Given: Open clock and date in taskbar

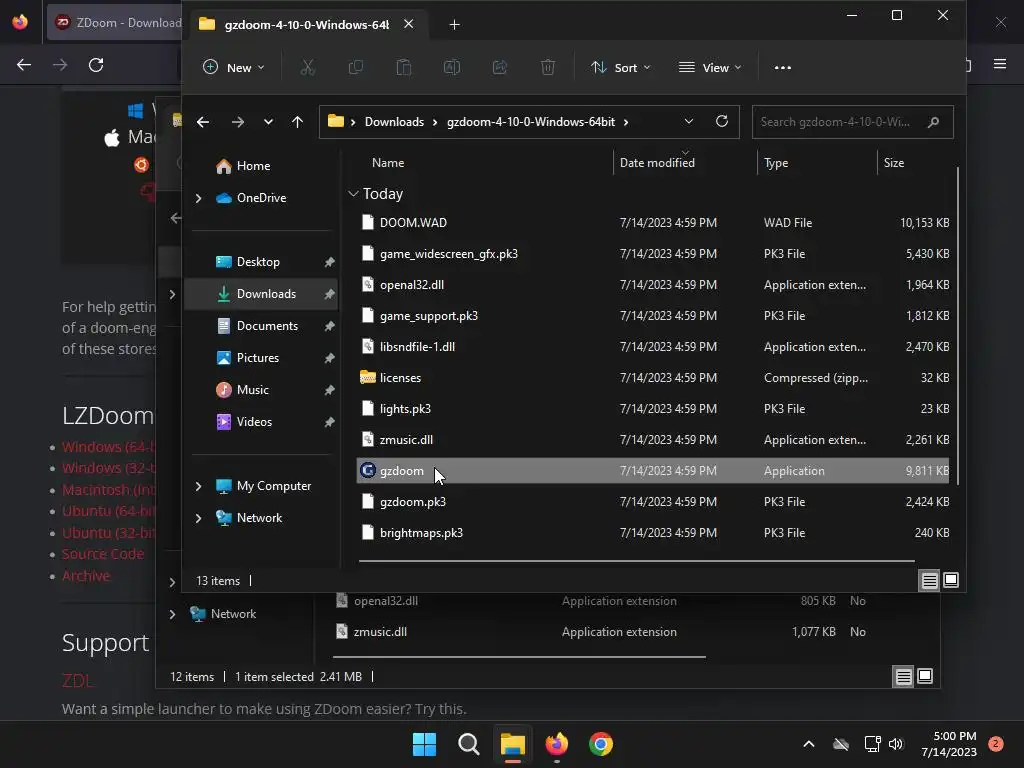Looking at the screenshot, I should [949, 744].
